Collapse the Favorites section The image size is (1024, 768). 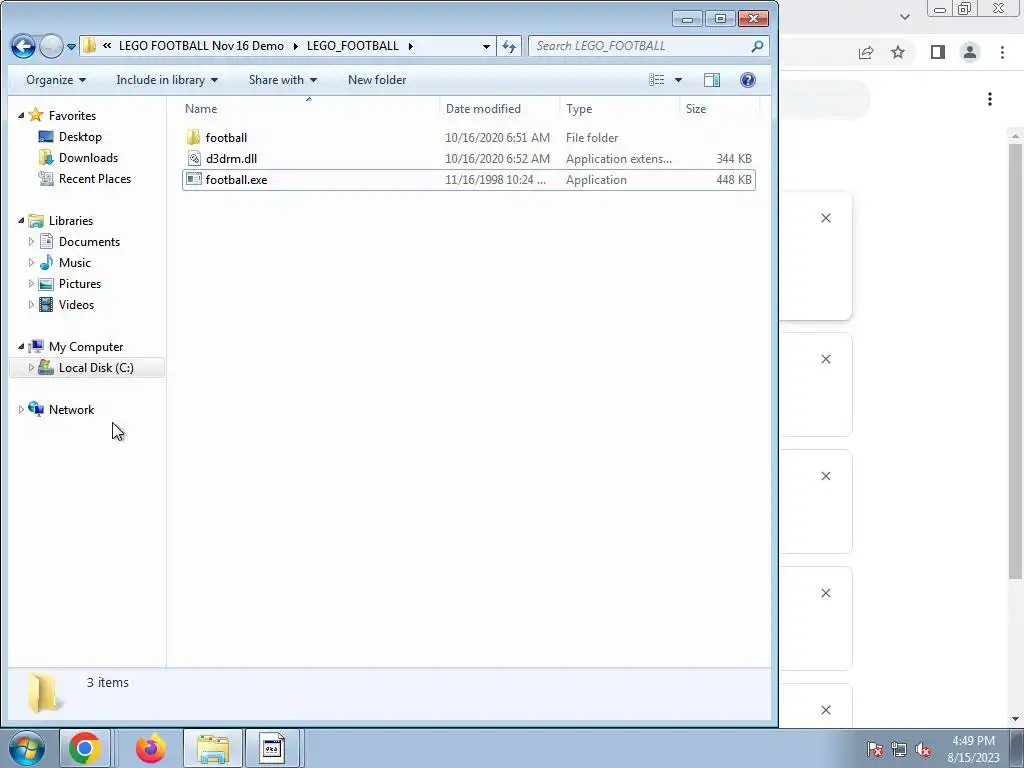click(x=21, y=115)
